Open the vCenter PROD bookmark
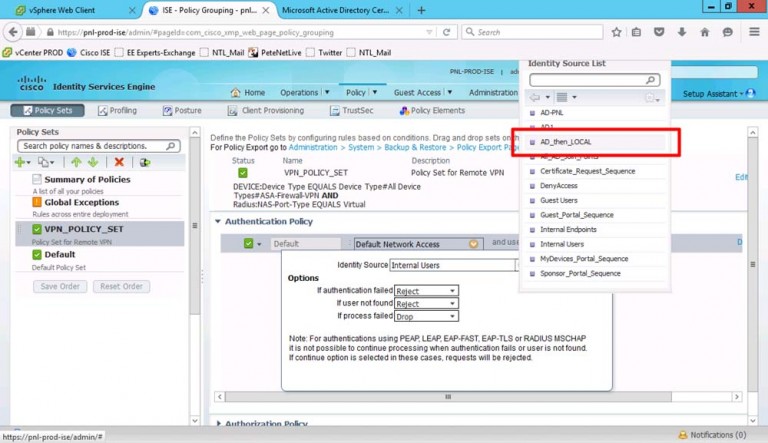The height and width of the screenshot is (443, 768). pyautogui.click(x=33, y=52)
